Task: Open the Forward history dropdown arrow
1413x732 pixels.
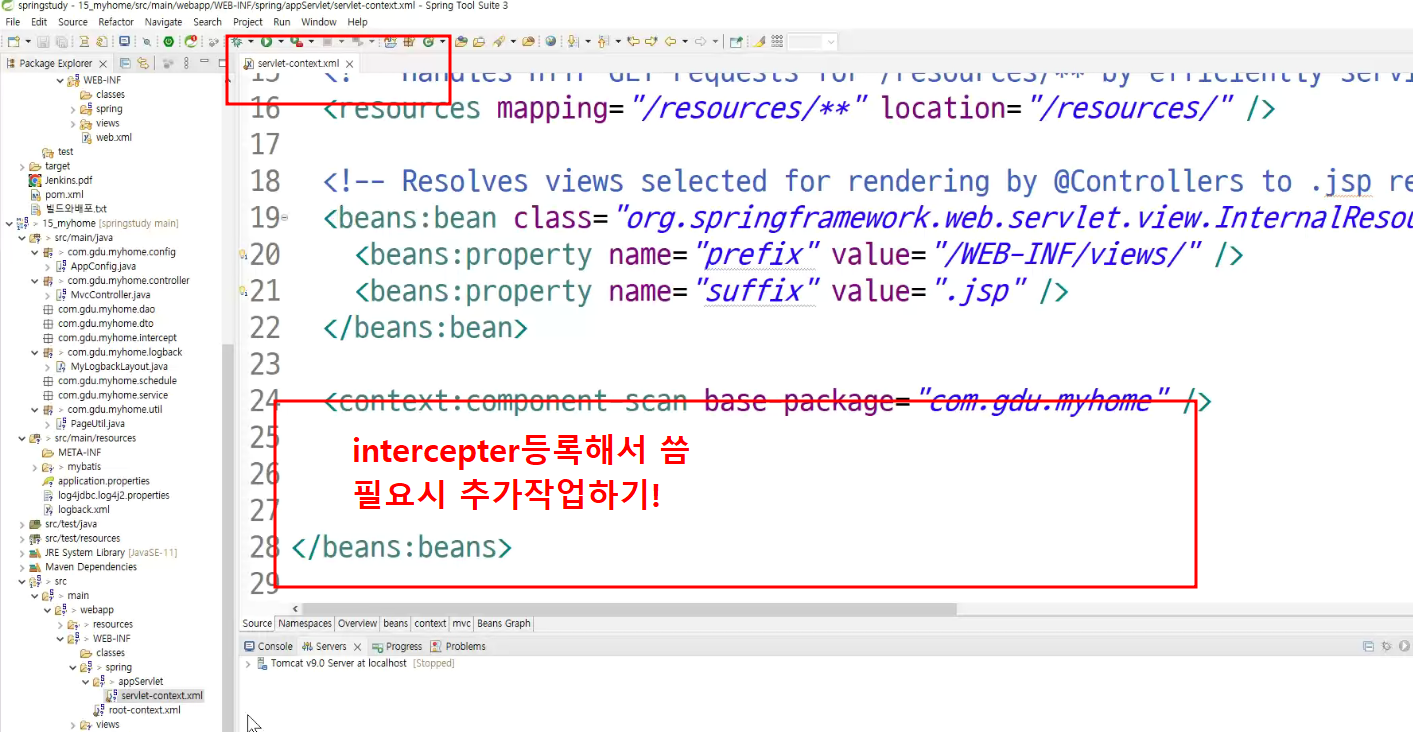Action: coord(715,42)
